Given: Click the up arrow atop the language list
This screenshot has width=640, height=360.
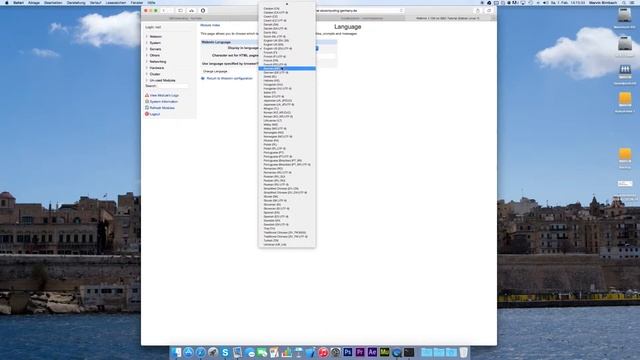Looking at the screenshot, I should 287,4.
